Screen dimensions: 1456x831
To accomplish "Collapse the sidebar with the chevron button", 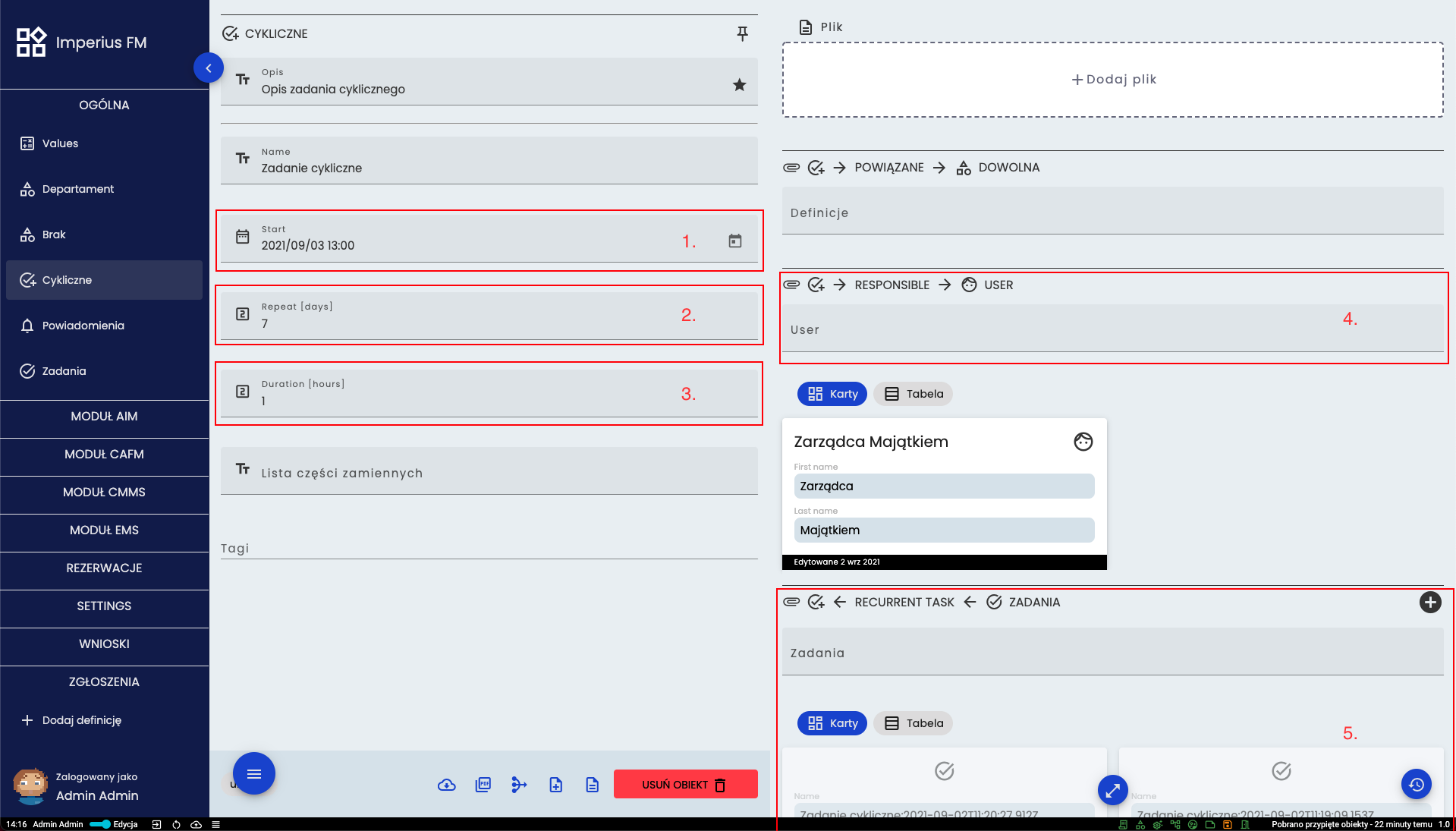I will pyautogui.click(x=208, y=68).
